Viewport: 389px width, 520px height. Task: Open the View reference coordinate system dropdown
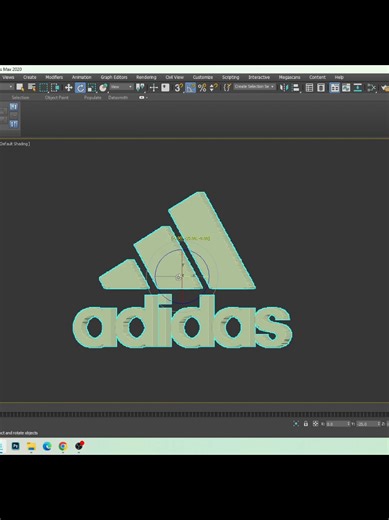pos(121,87)
